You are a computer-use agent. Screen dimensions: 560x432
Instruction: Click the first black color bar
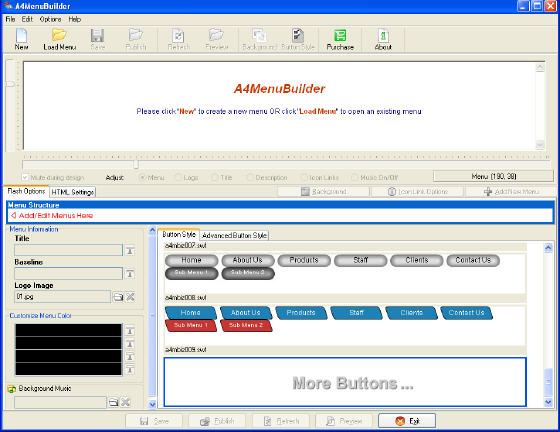click(68, 330)
